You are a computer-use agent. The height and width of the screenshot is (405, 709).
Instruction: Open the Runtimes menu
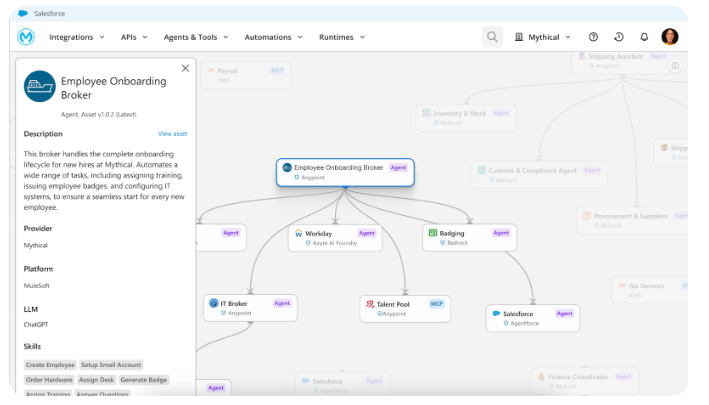341,37
